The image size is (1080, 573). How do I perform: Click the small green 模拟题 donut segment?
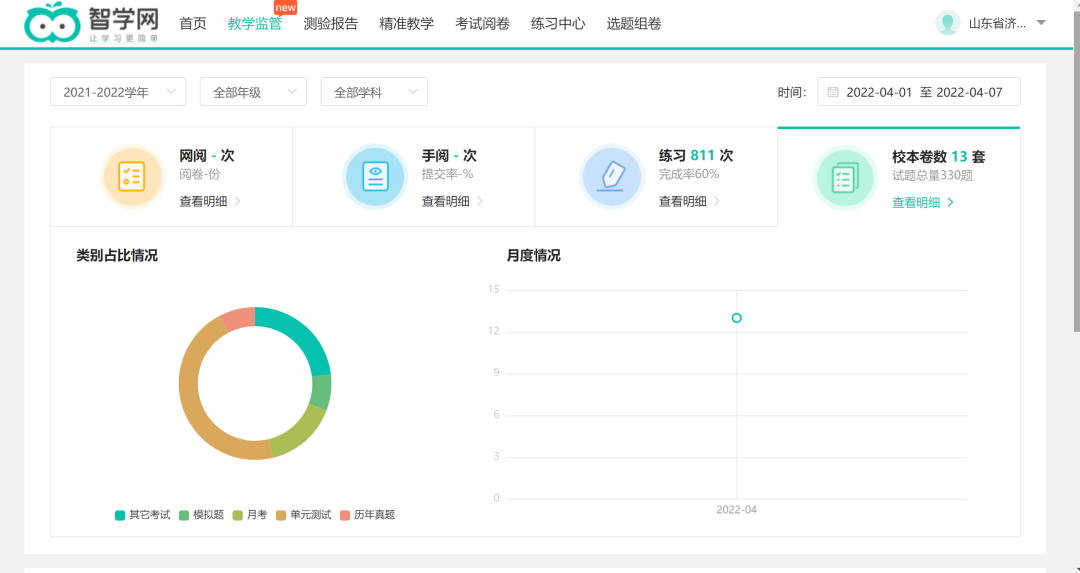(x=321, y=393)
